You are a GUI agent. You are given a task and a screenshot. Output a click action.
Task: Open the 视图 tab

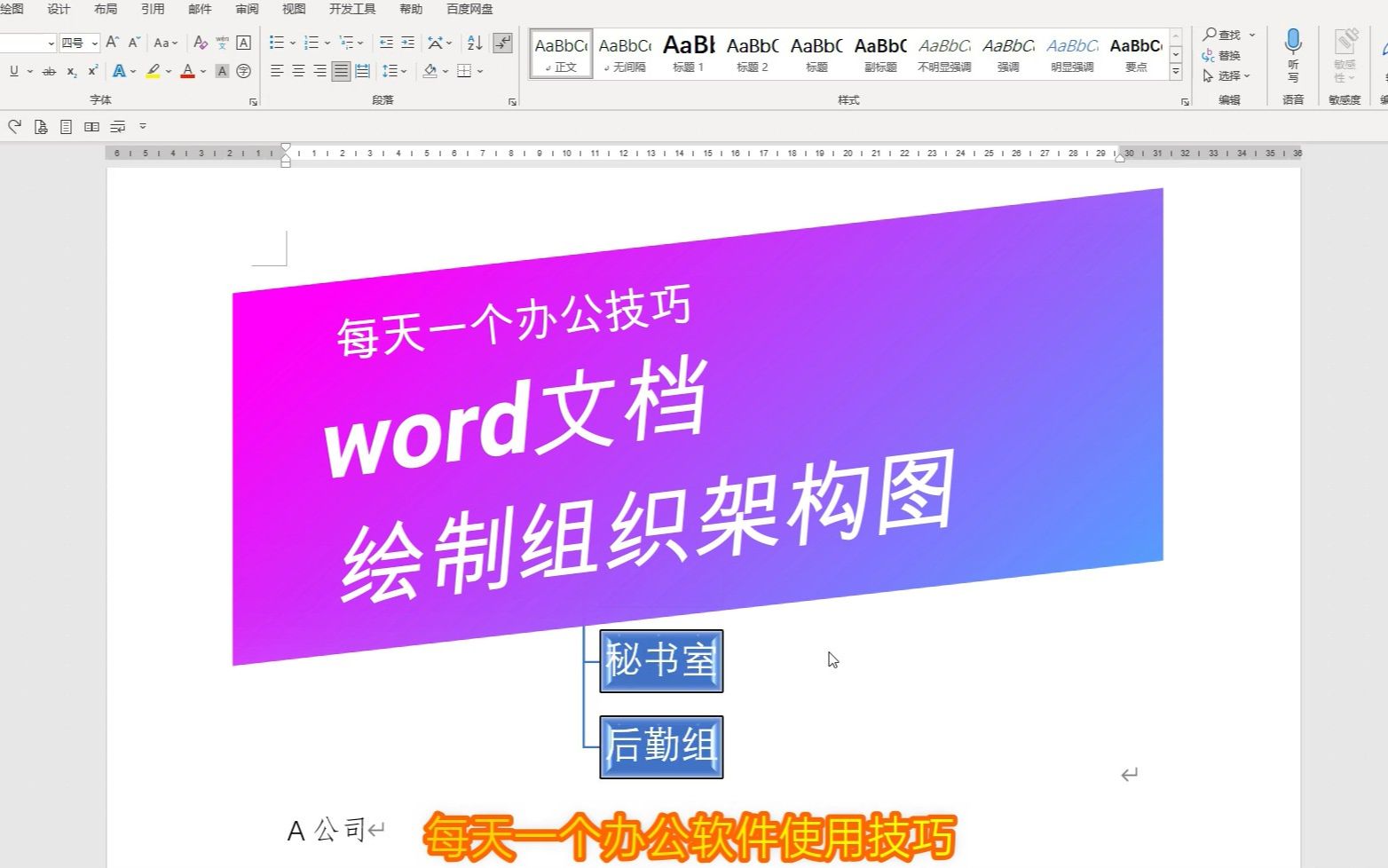coord(294,9)
